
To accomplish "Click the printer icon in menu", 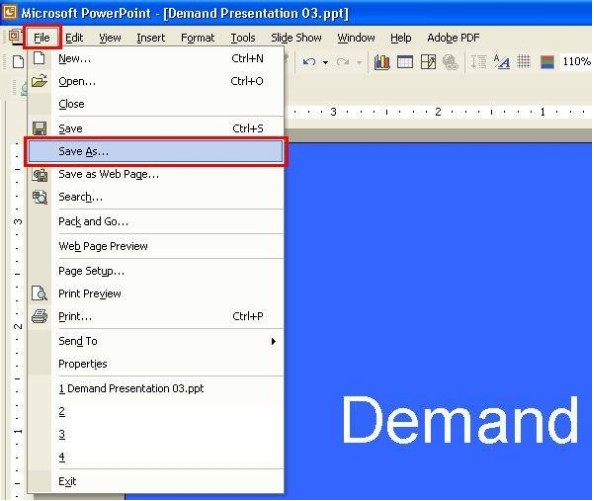I will click(x=39, y=316).
